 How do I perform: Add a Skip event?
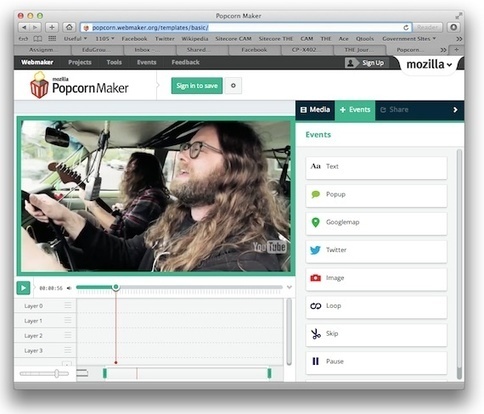(376, 335)
